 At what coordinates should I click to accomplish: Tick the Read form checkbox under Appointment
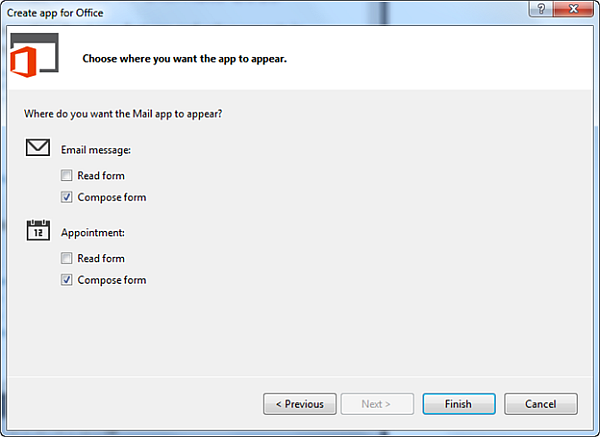[67, 259]
